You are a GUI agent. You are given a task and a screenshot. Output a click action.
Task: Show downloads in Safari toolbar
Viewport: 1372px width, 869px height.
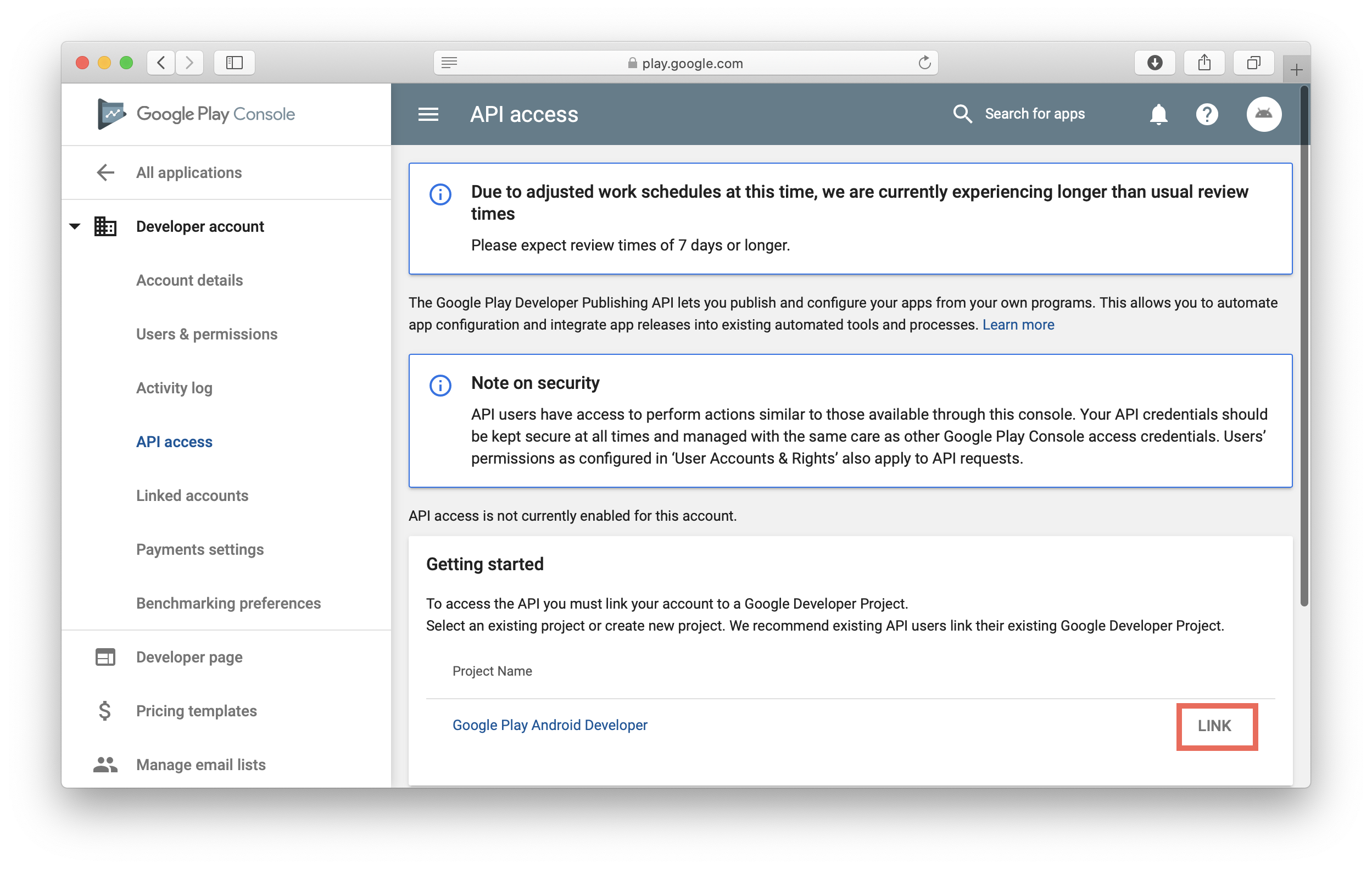pos(1155,63)
